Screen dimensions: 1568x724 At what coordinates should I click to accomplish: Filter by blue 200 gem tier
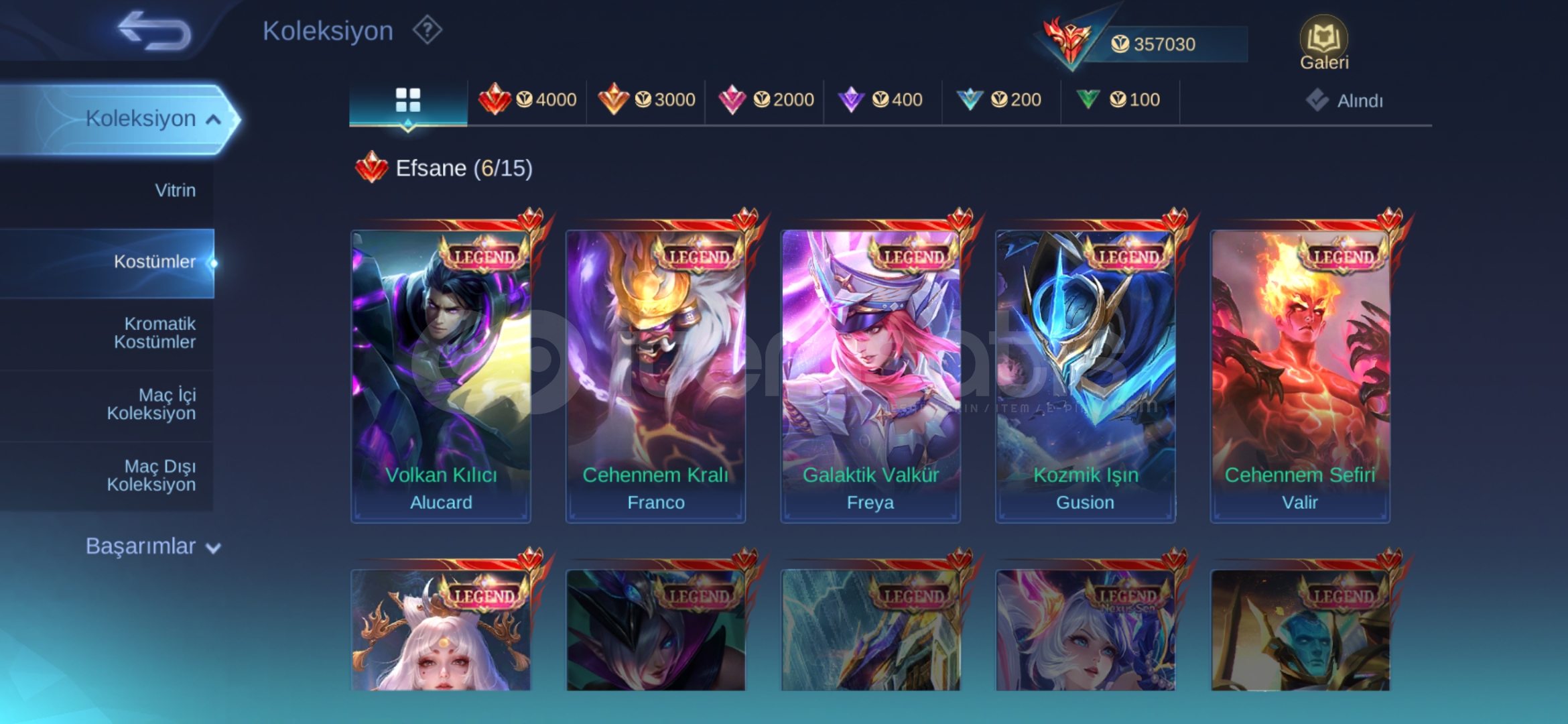tap(998, 100)
